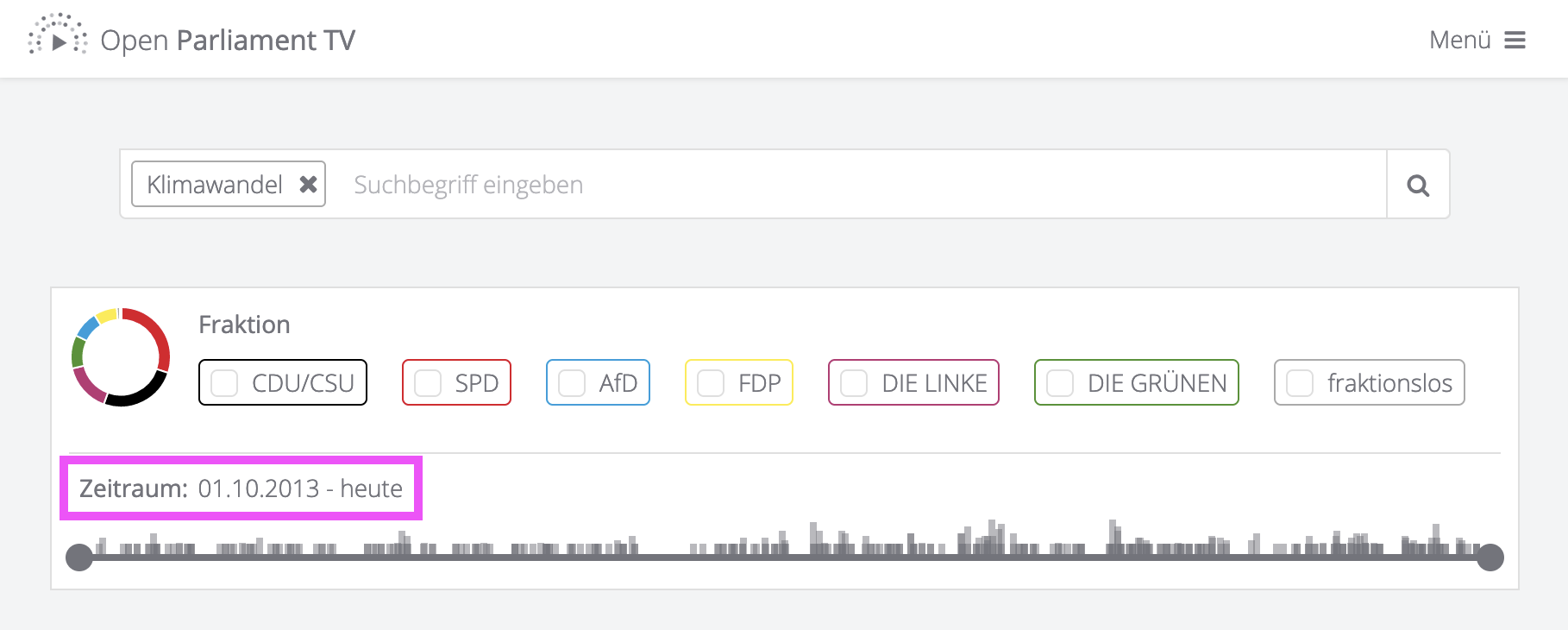1568x630 pixels.
Task: Click the party distribution donut chart
Action: tap(121, 356)
